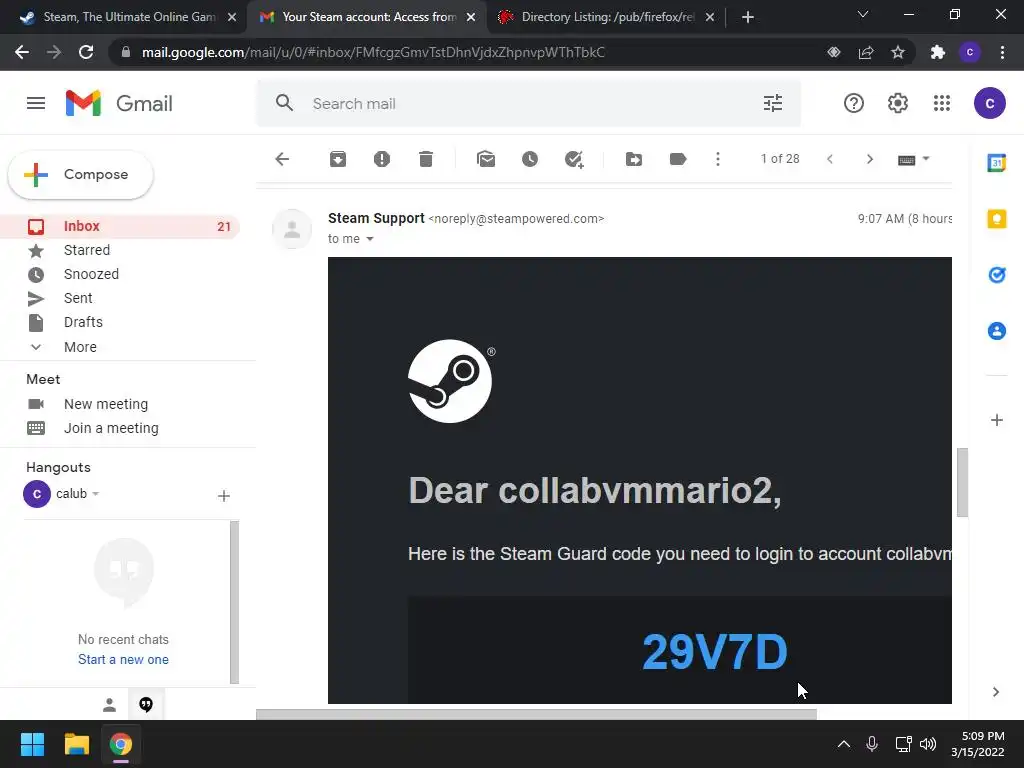Click the search magnifier icon
The height and width of the screenshot is (768, 1024).
coord(284,103)
